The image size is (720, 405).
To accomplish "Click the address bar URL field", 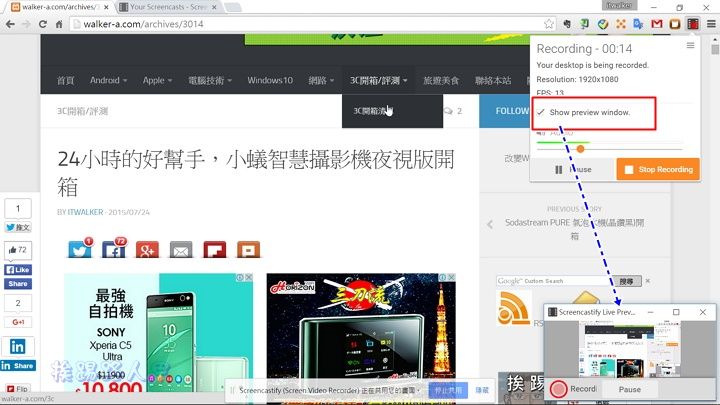I will [x=312, y=24].
